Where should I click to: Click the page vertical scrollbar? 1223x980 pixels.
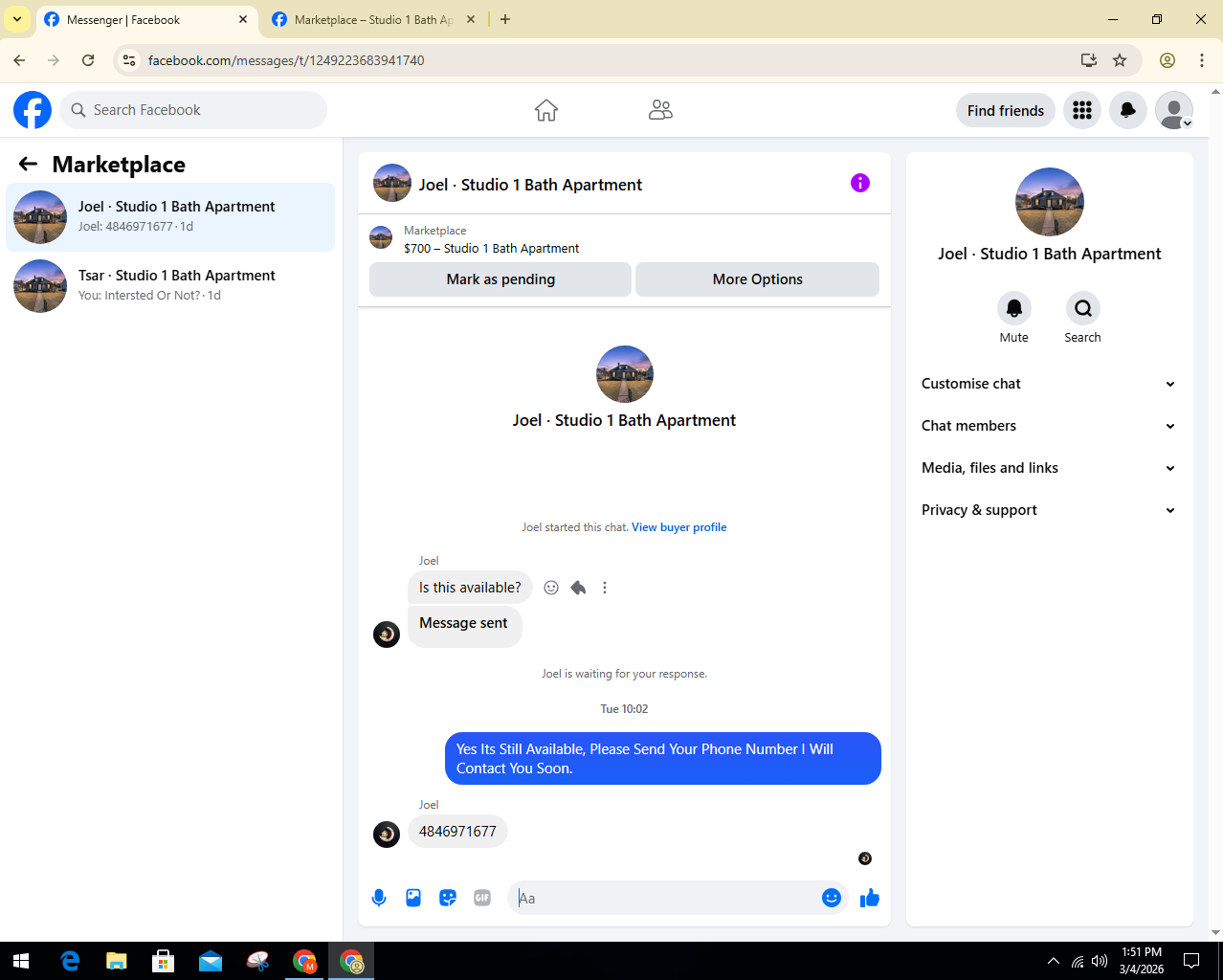(x=1216, y=512)
